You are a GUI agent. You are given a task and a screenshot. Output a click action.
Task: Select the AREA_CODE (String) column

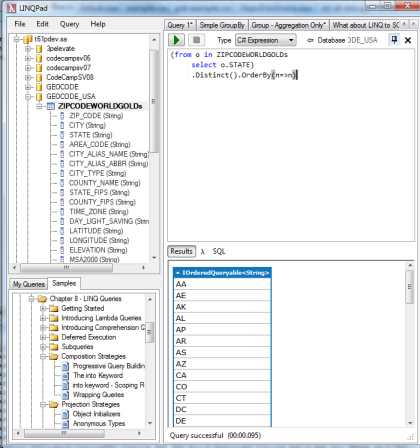tap(99, 144)
